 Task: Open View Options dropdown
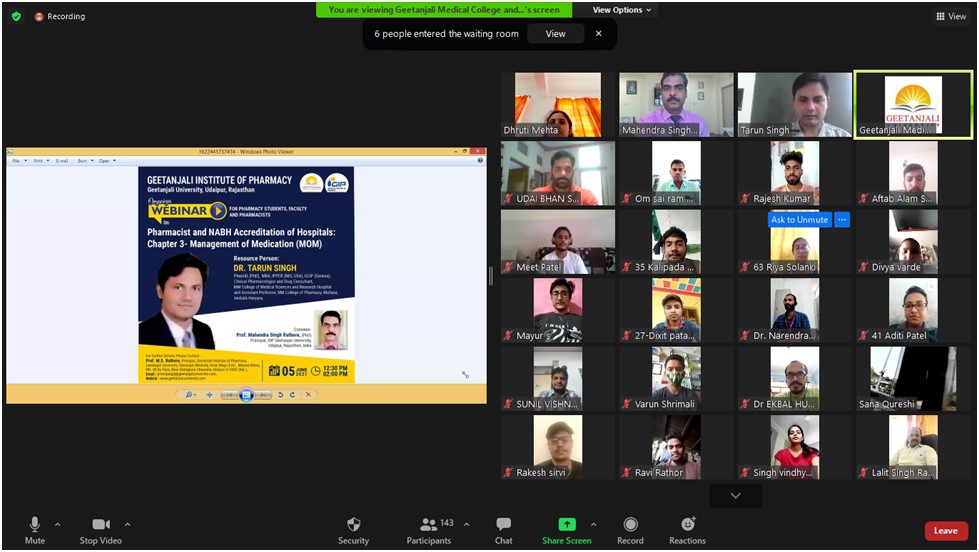click(621, 10)
